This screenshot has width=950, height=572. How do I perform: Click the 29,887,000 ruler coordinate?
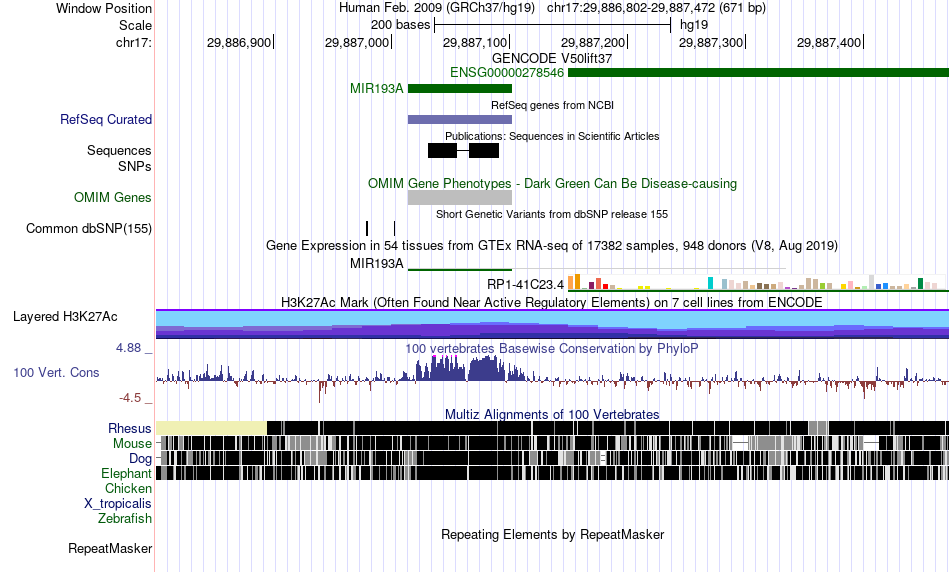point(357,42)
